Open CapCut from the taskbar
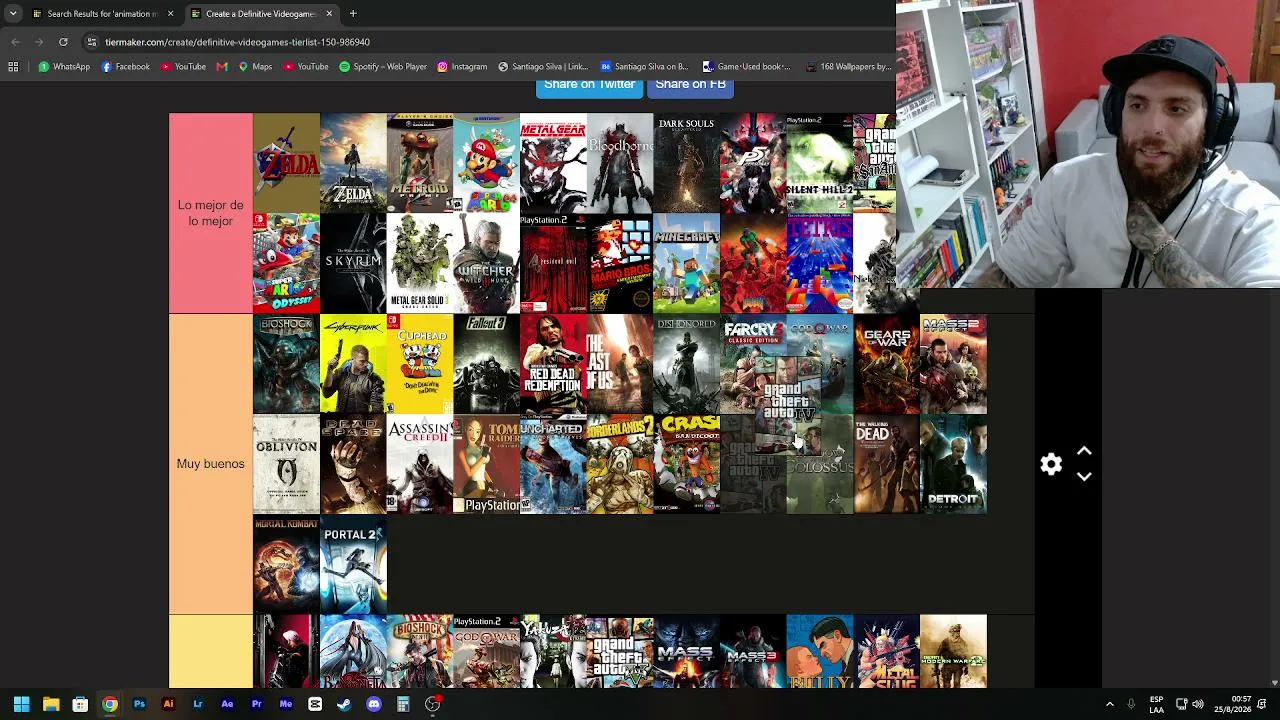This screenshot has width=1280, height=720. click(315, 704)
